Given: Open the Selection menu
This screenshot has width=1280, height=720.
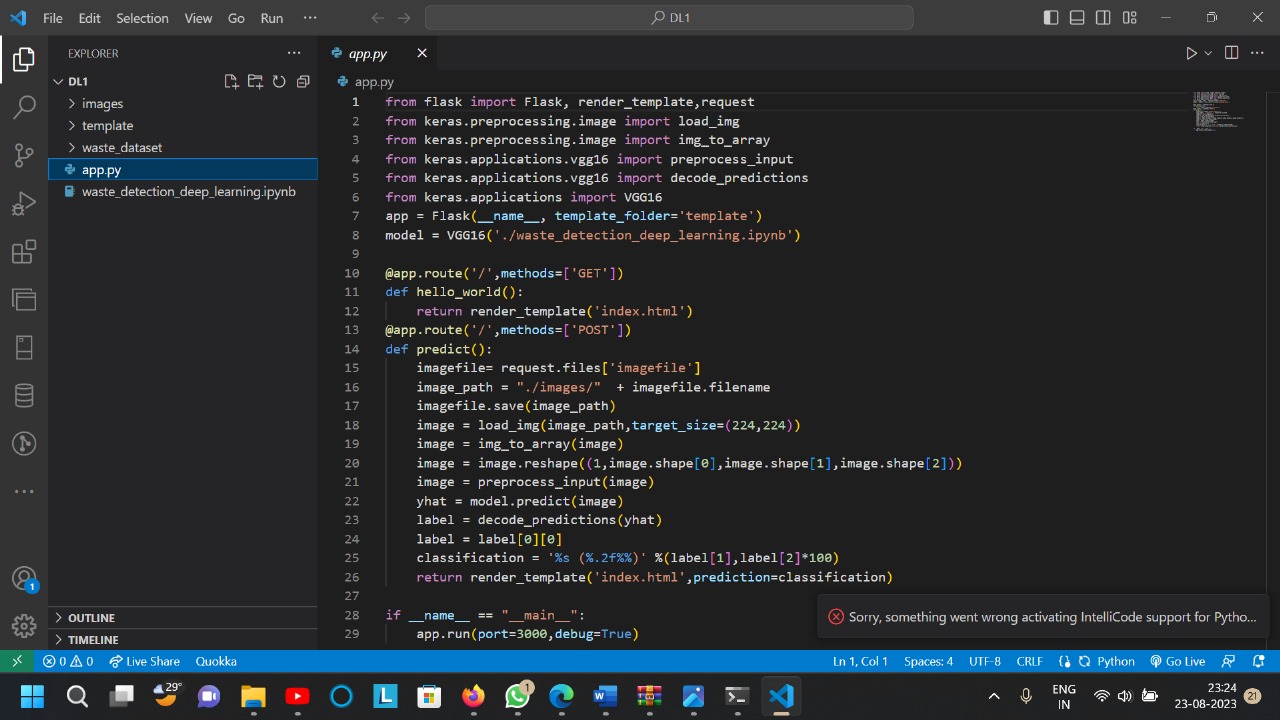Looking at the screenshot, I should (142, 18).
